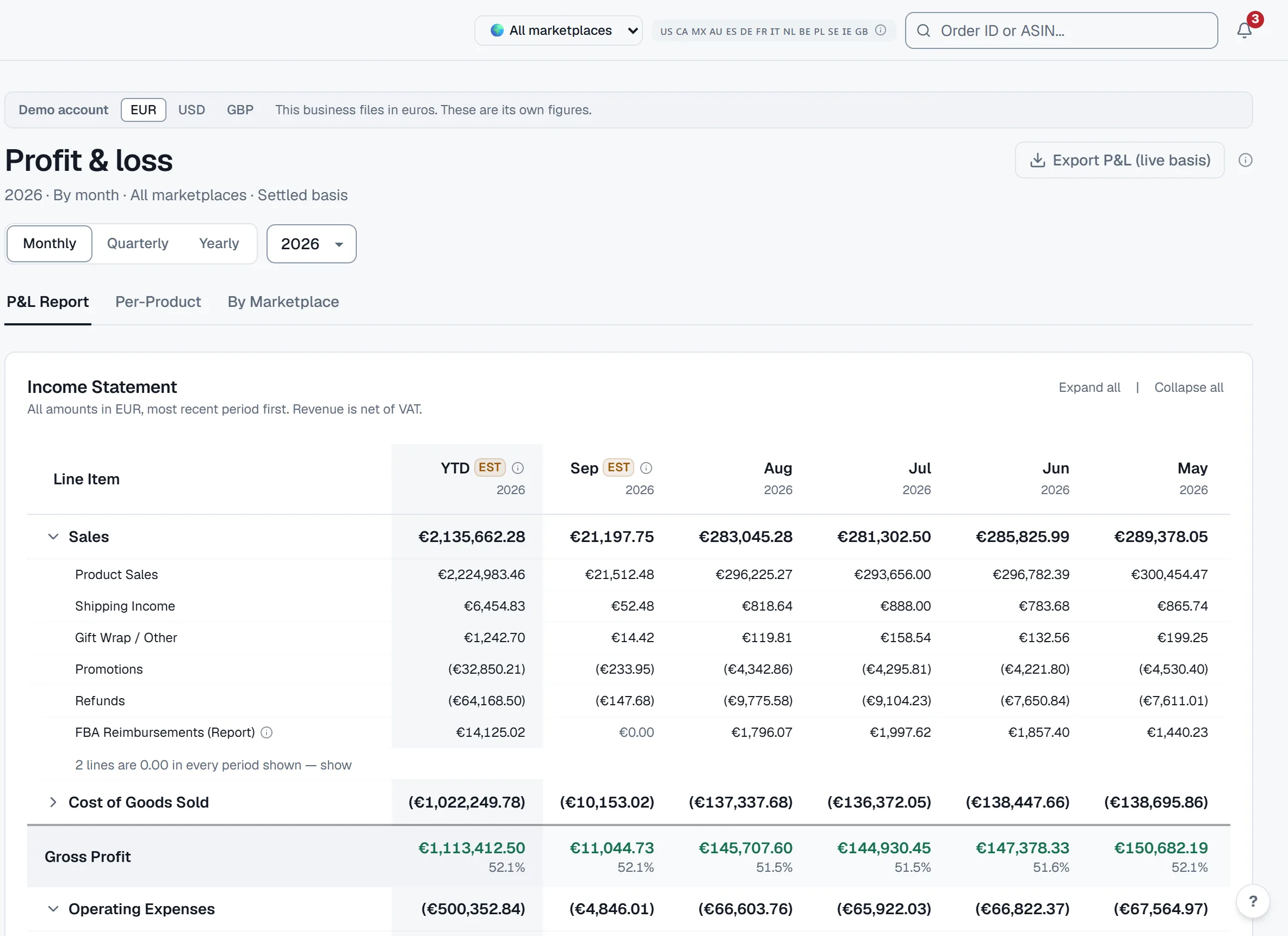This screenshot has height=936, width=1288.
Task: Click the FBA Reimbursements info icon
Action: coord(267,732)
